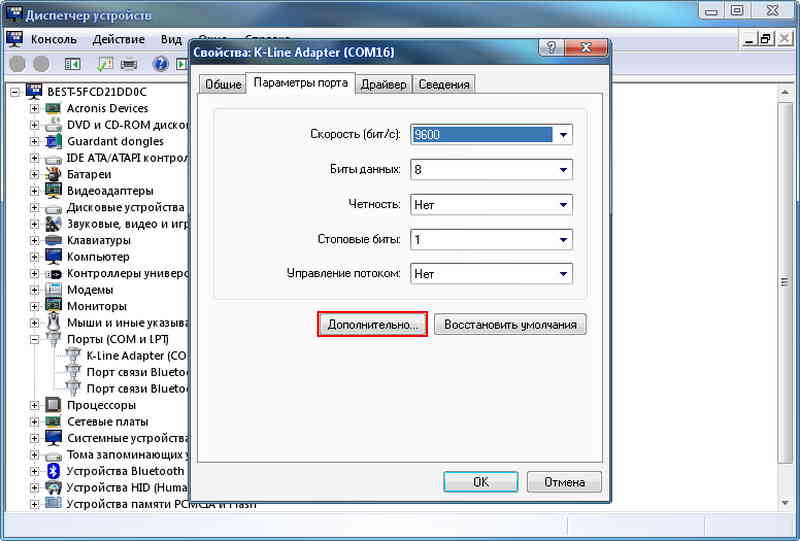Click the Устройства Bluetooth icon
The height and width of the screenshot is (541, 800).
pos(53,471)
